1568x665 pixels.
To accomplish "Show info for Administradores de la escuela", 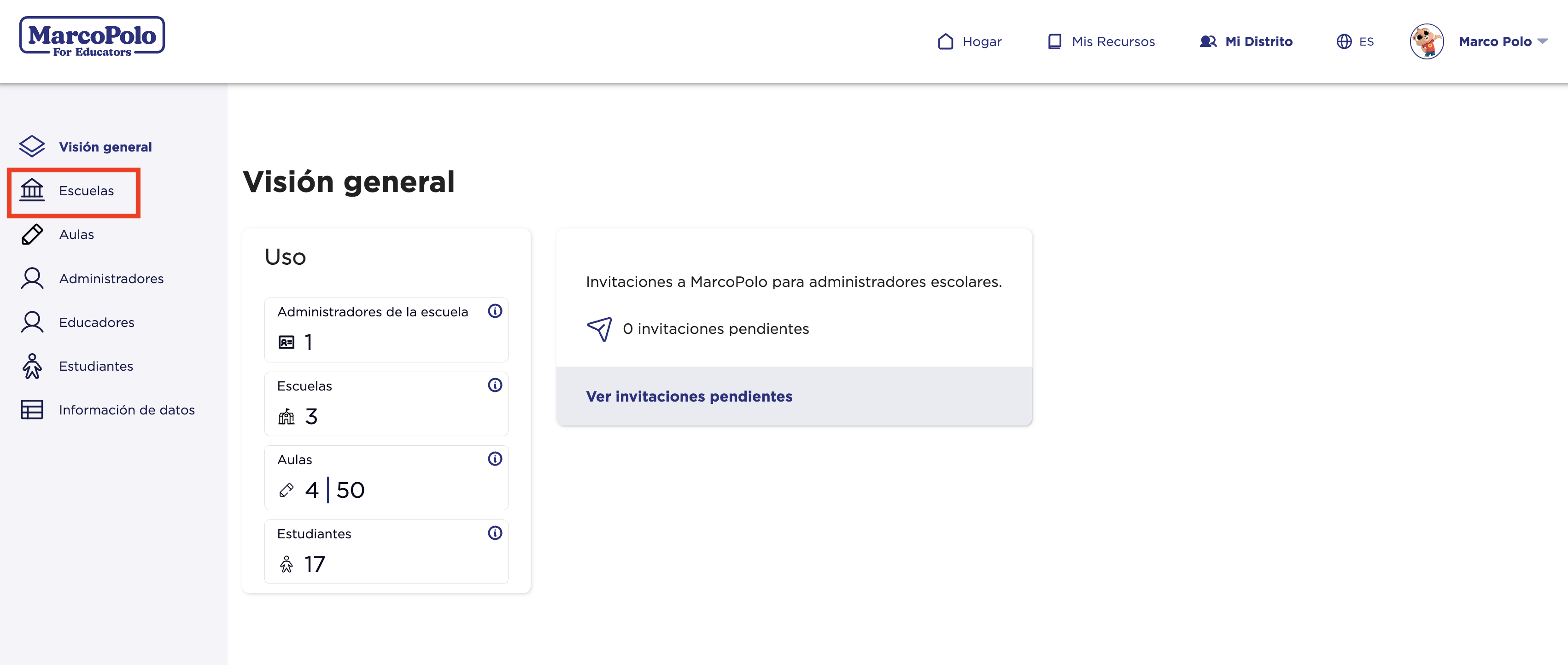I will (x=495, y=311).
